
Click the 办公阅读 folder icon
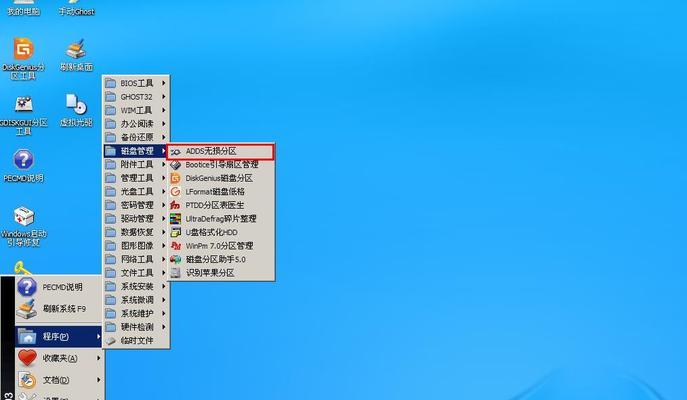(x=111, y=124)
